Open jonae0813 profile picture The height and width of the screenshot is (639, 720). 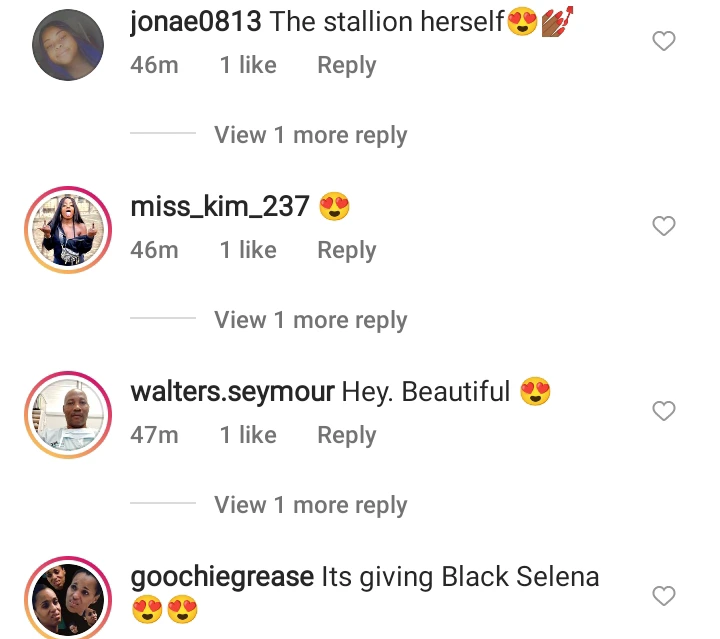click(68, 45)
